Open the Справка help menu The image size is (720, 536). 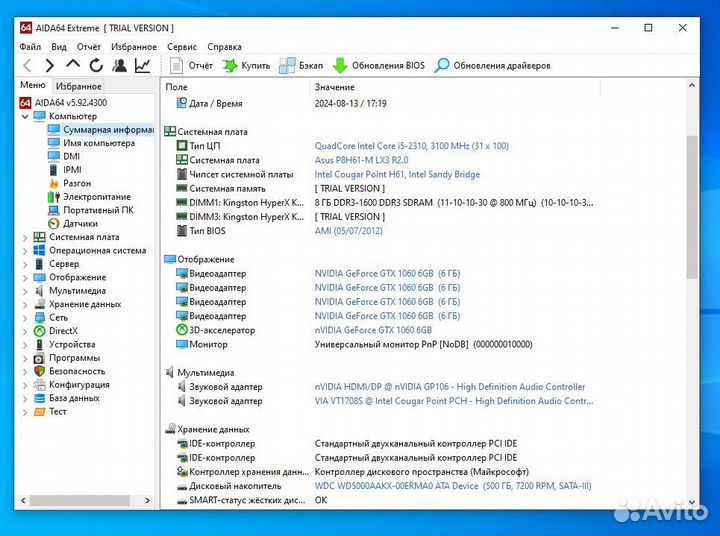tap(225, 47)
